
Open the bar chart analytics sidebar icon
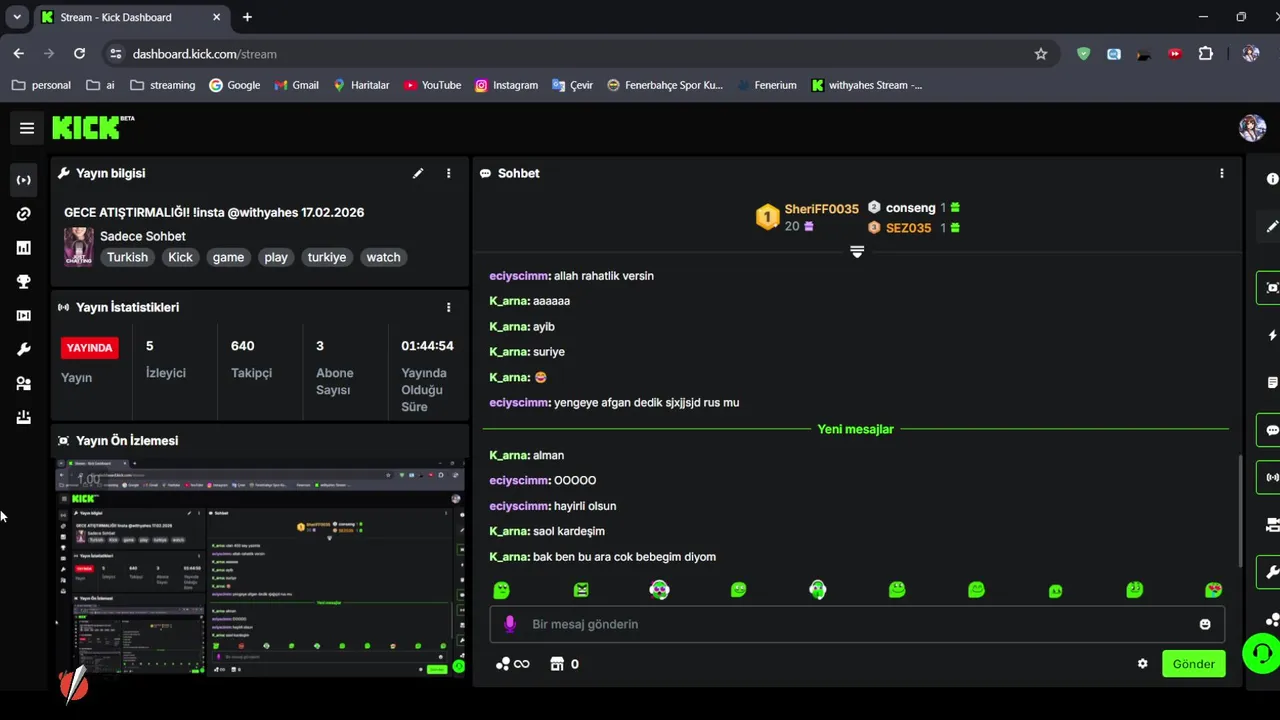point(24,248)
